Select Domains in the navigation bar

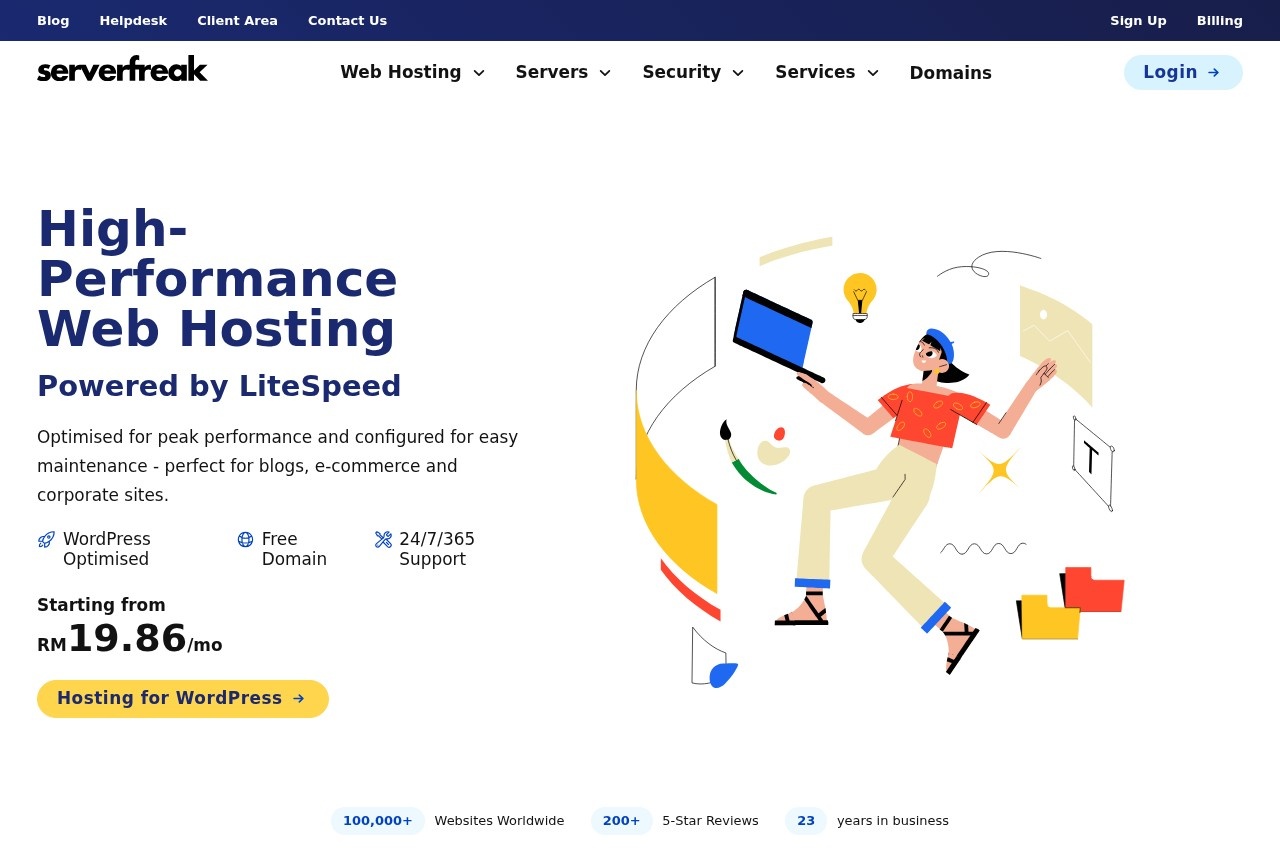tap(950, 72)
